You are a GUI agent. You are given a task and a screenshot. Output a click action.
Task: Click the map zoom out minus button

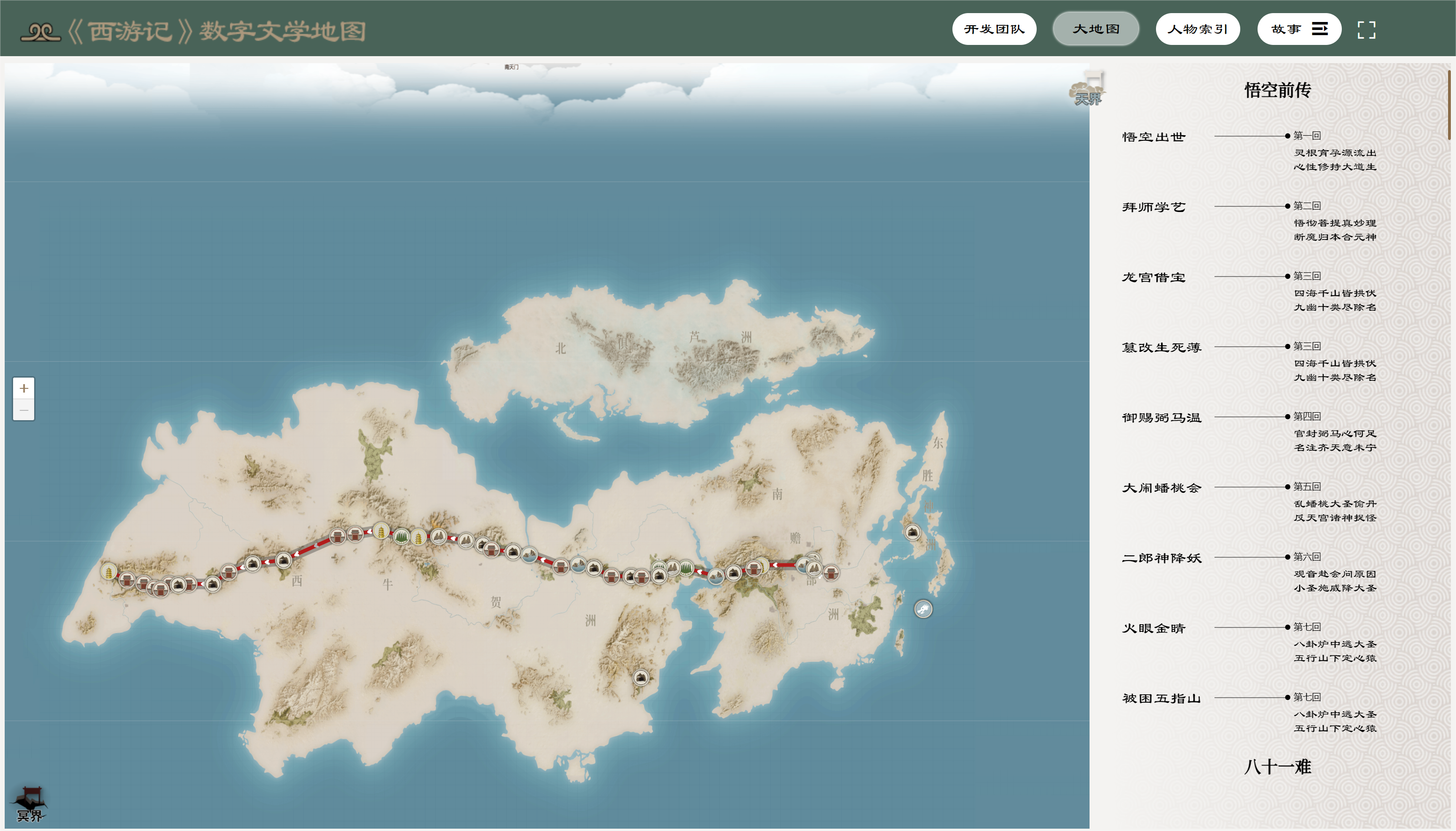24,410
